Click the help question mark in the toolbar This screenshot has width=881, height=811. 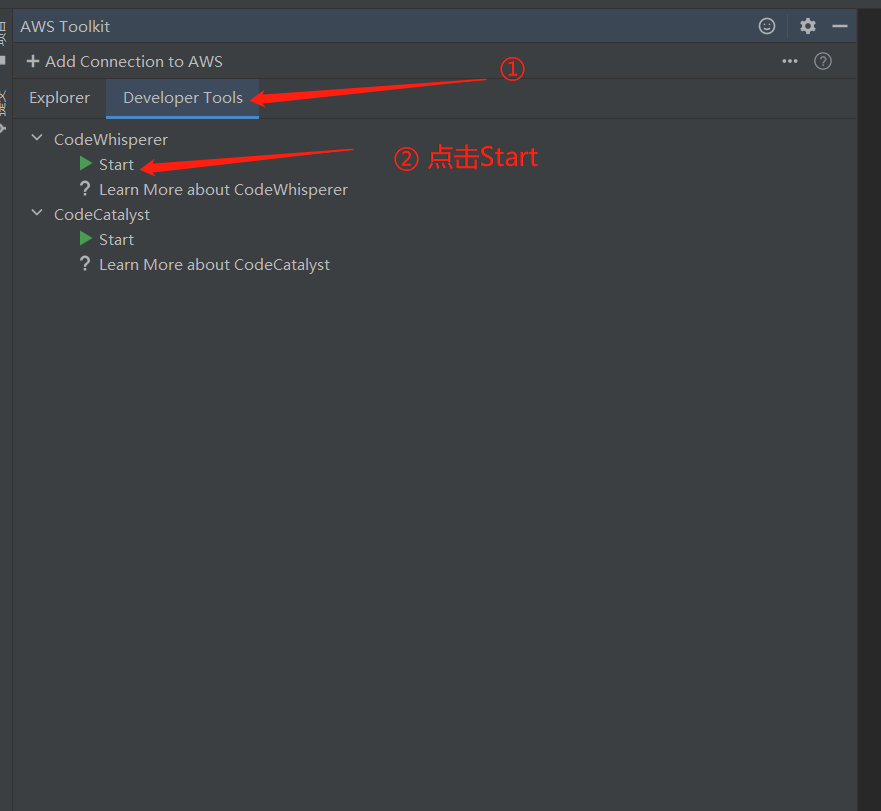tap(822, 61)
